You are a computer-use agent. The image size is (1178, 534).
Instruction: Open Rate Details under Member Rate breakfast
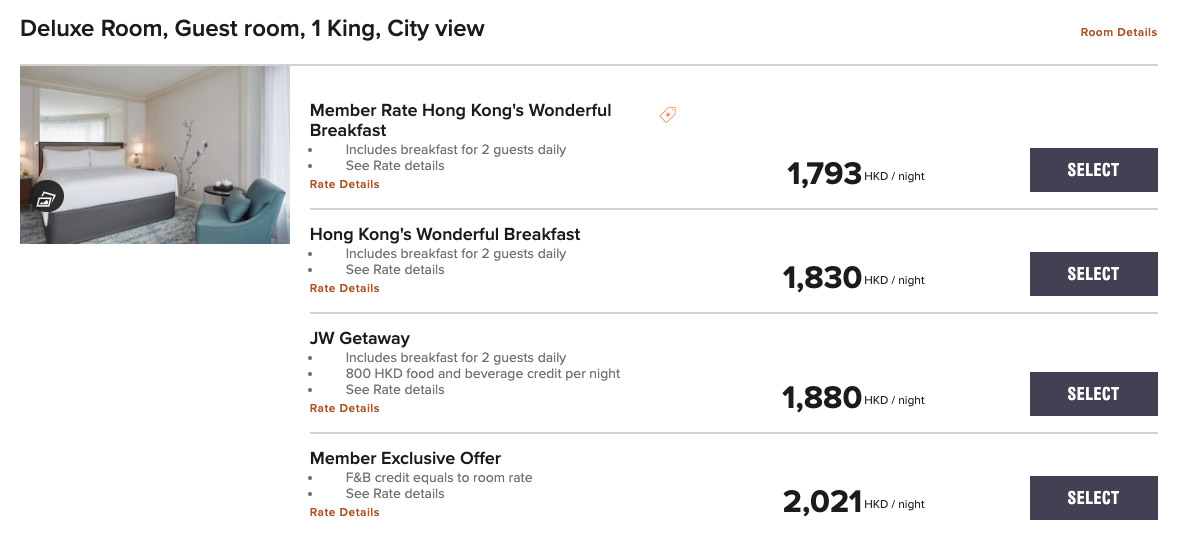tap(344, 184)
